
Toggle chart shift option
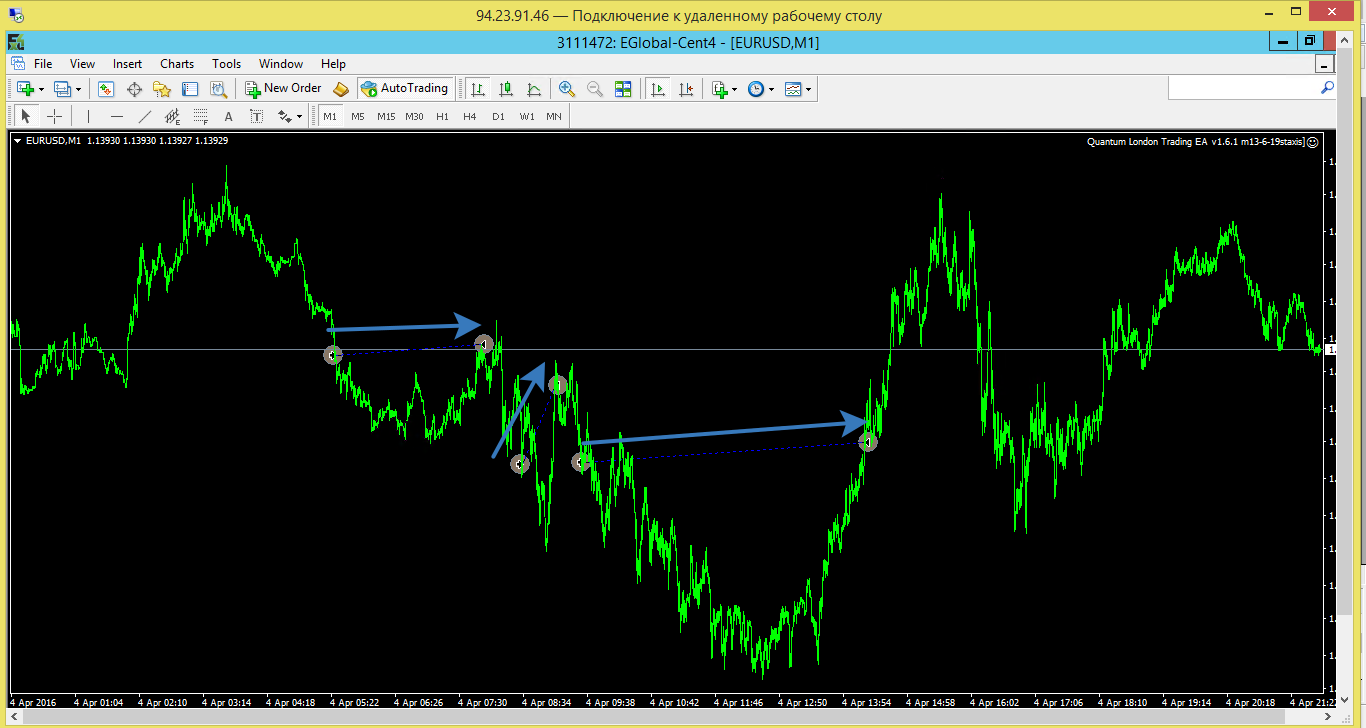685,89
